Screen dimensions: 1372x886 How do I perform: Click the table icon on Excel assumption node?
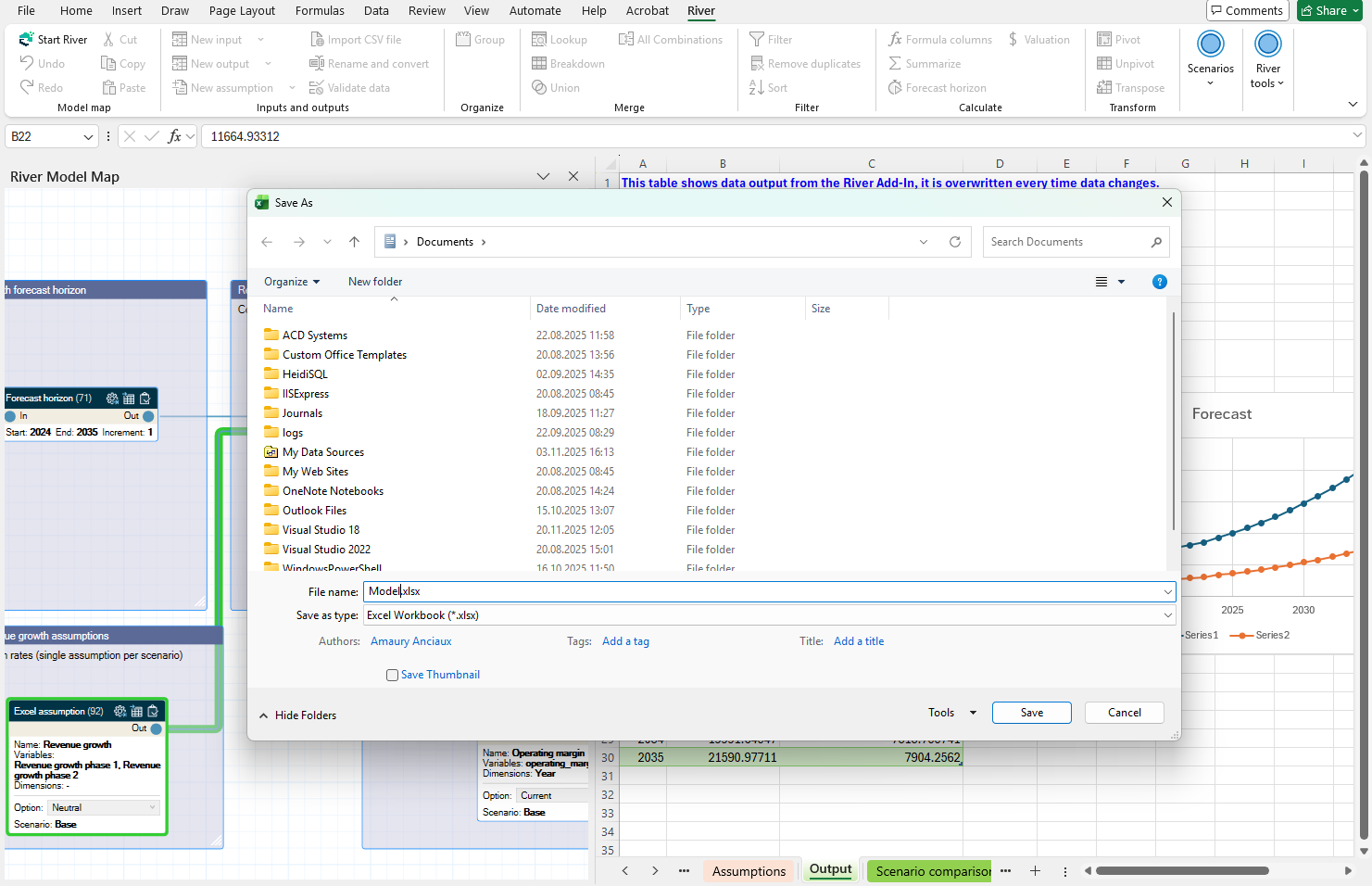click(x=136, y=711)
